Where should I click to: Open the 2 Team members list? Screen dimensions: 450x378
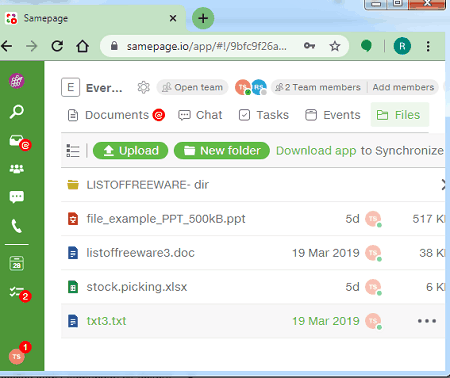point(318,87)
